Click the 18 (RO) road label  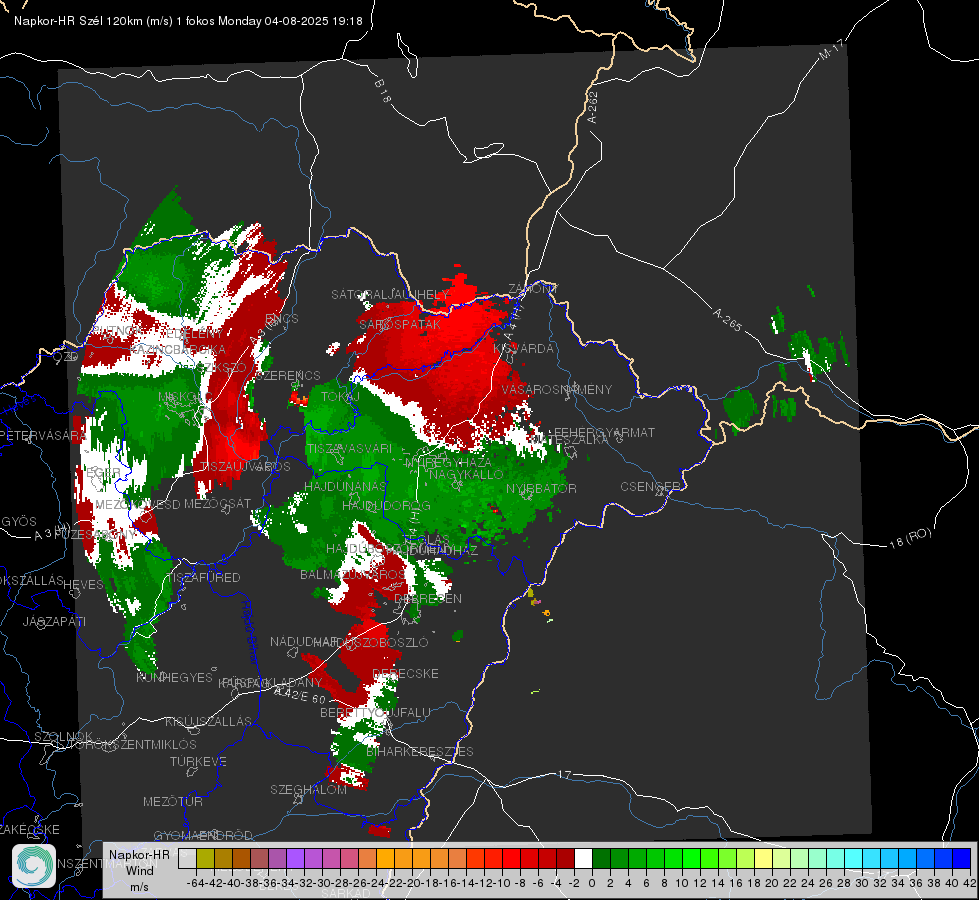tap(910, 538)
